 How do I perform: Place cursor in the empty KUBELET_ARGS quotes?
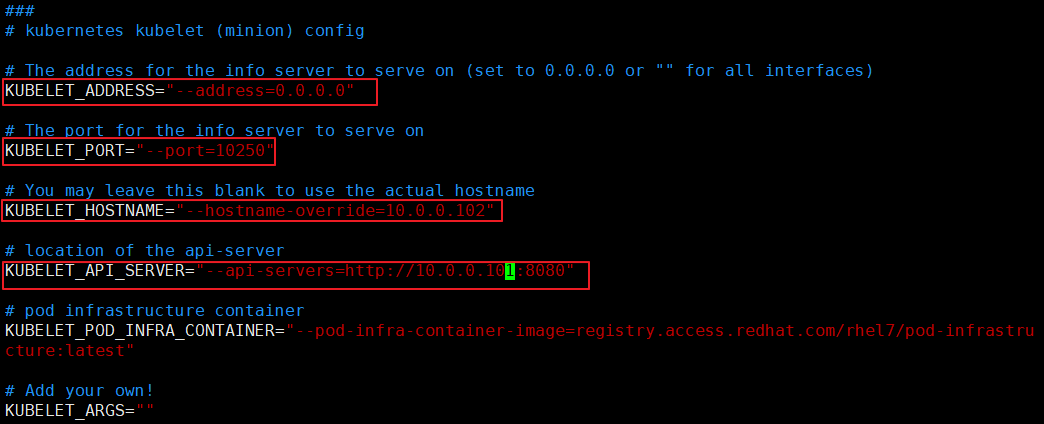pos(145,411)
